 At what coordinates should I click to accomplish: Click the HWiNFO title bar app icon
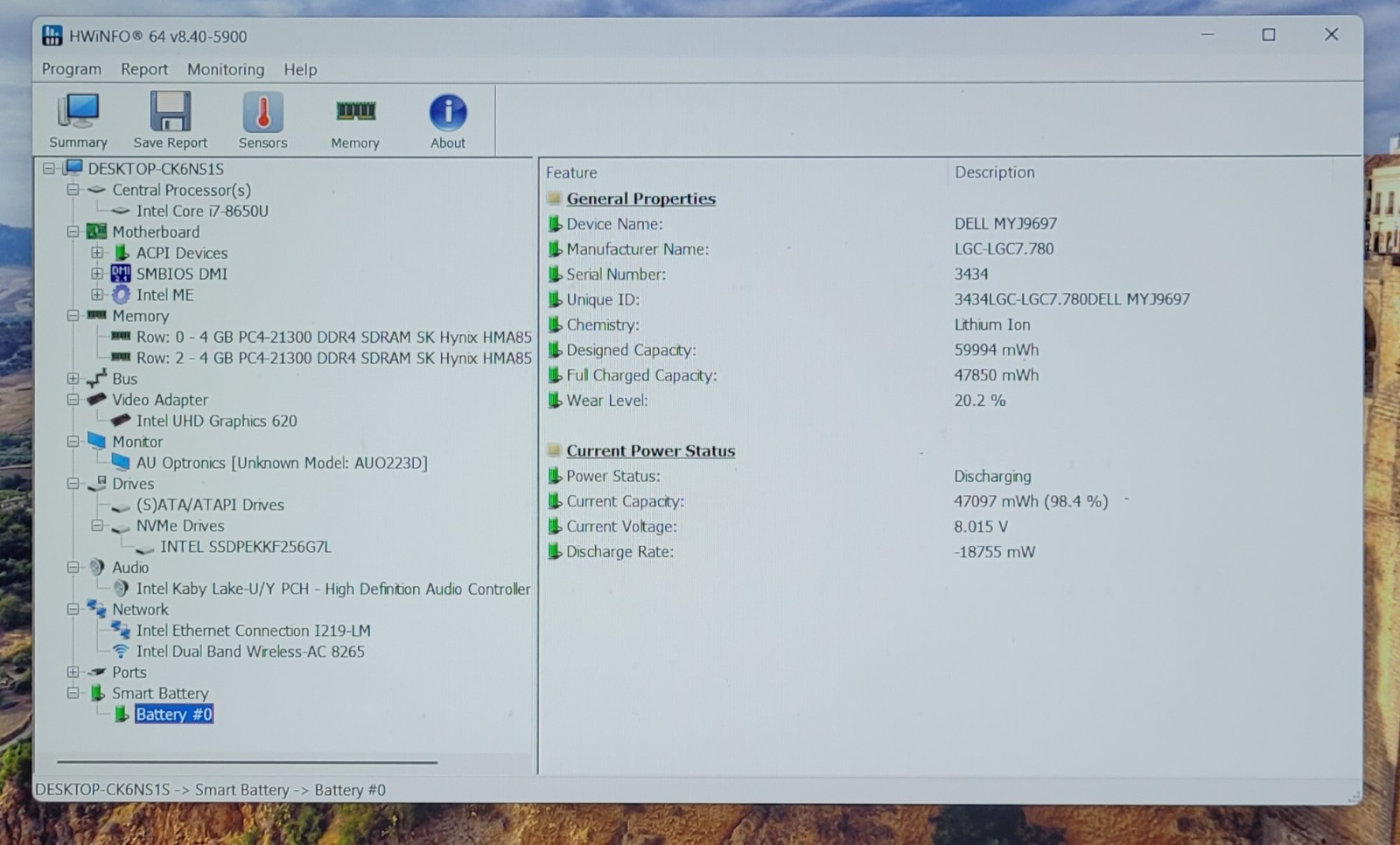(52, 36)
